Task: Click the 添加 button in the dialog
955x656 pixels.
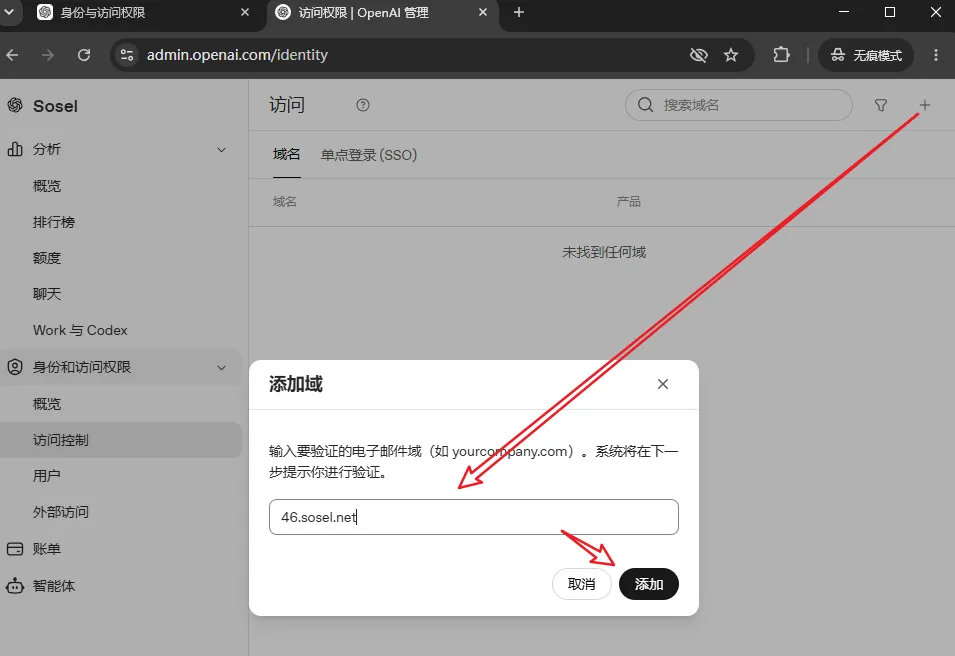Action: click(x=649, y=584)
